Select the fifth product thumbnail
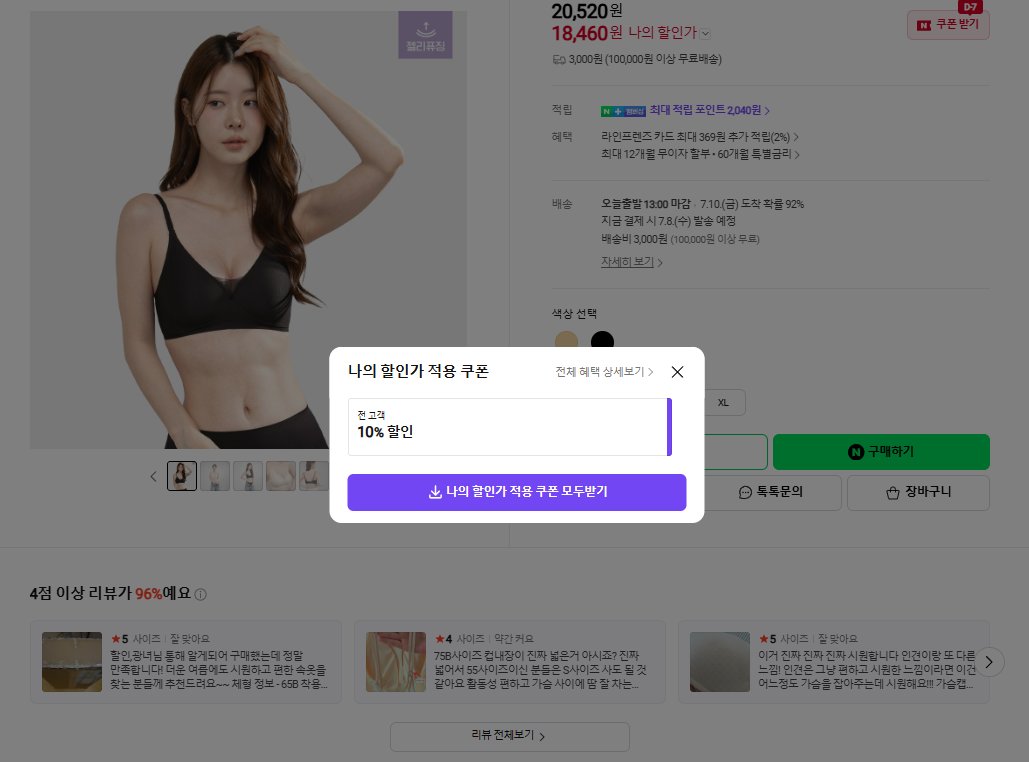The height and width of the screenshot is (762, 1029). point(314,476)
